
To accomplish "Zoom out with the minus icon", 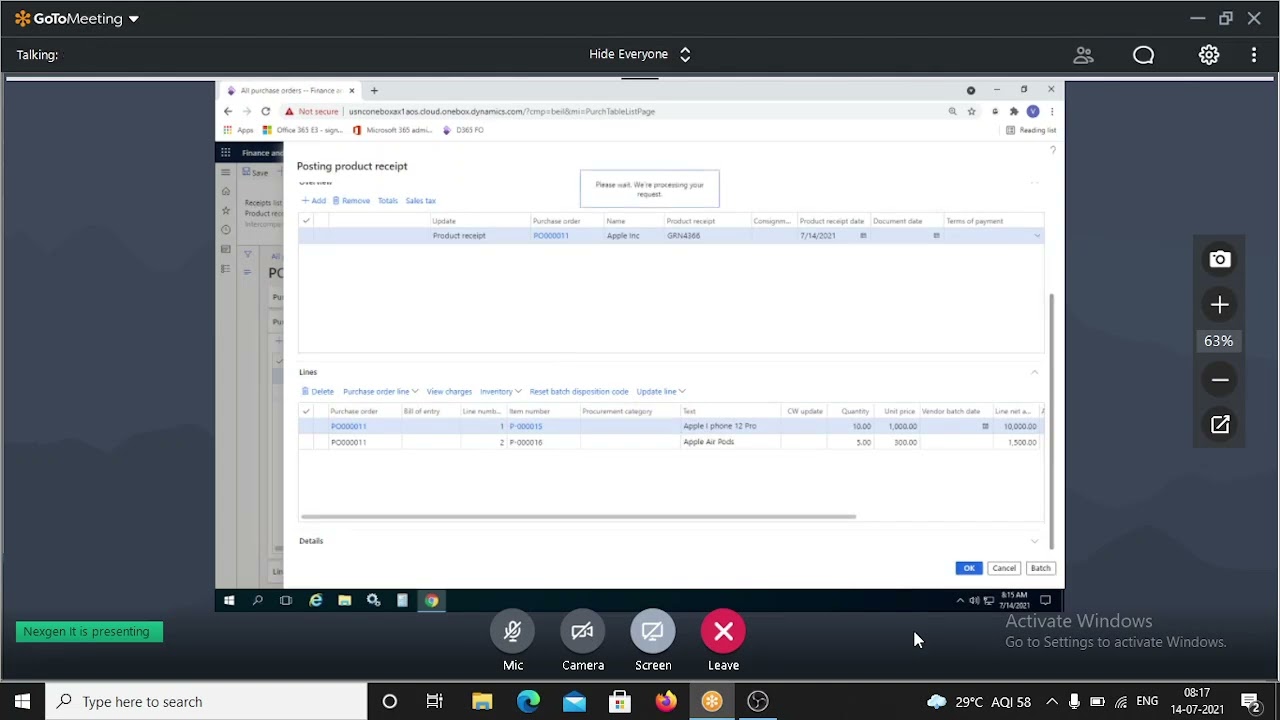I will (1219, 380).
